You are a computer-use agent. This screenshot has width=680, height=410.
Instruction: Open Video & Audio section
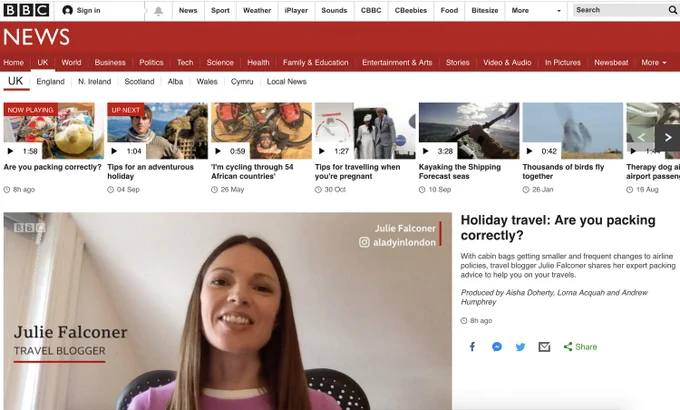point(507,62)
